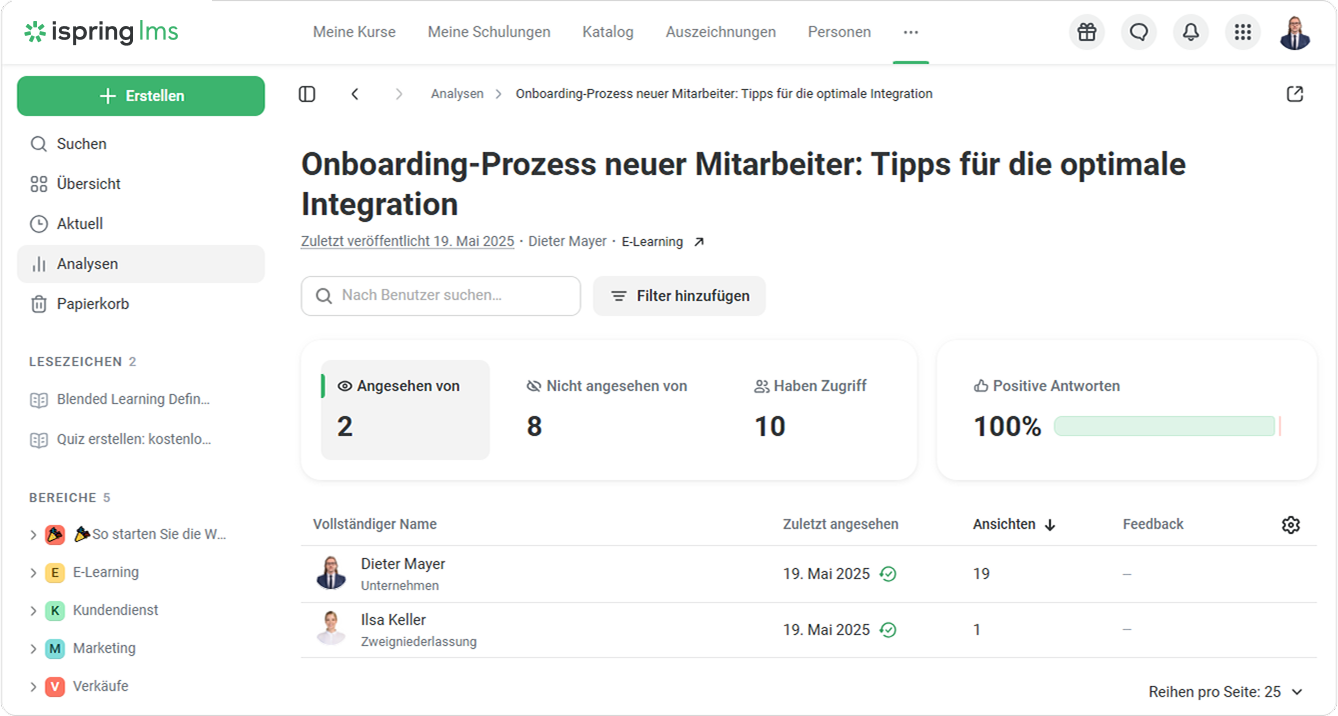Sort by Zuletzt angesehen column
The image size is (1338, 716).
841,525
